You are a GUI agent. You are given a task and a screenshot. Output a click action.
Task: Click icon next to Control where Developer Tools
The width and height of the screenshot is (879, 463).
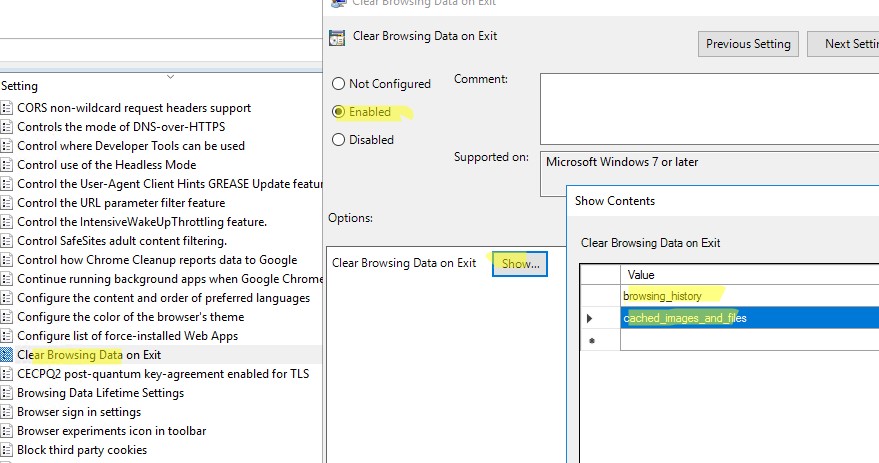(6, 146)
